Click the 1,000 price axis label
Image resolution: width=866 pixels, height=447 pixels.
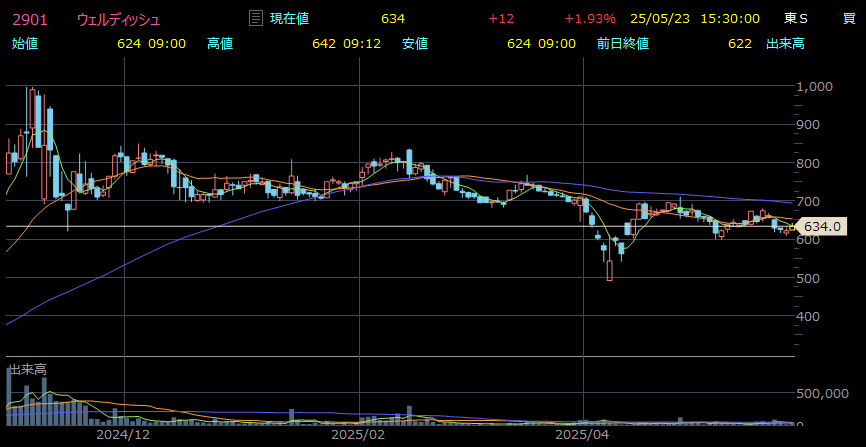click(x=815, y=86)
